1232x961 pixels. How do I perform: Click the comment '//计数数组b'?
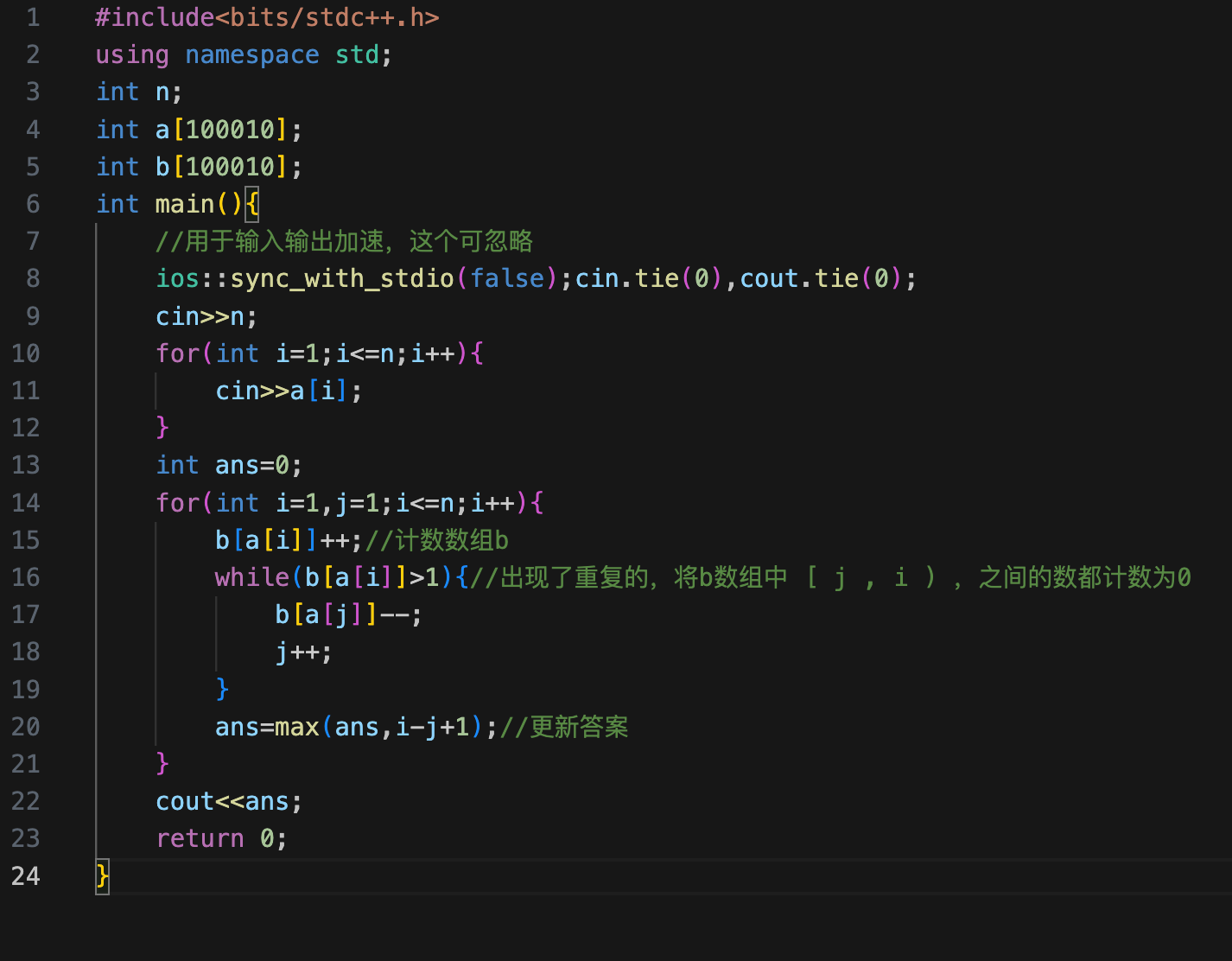pos(437,540)
